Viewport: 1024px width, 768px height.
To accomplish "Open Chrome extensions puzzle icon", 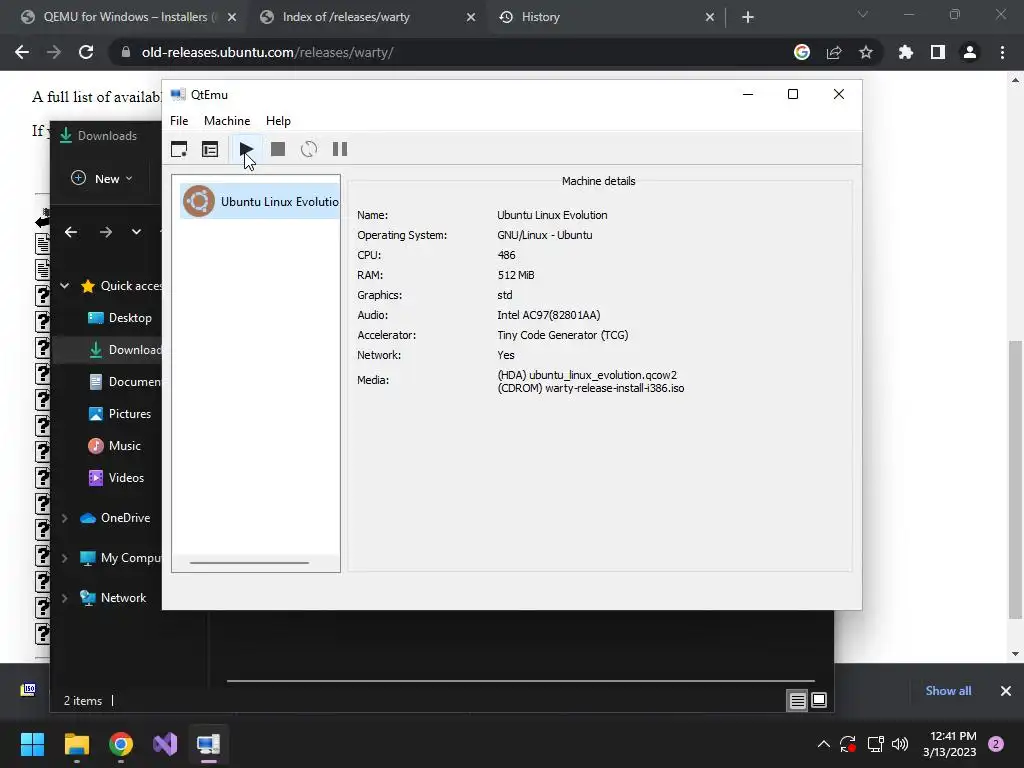I will (x=906, y=52).
